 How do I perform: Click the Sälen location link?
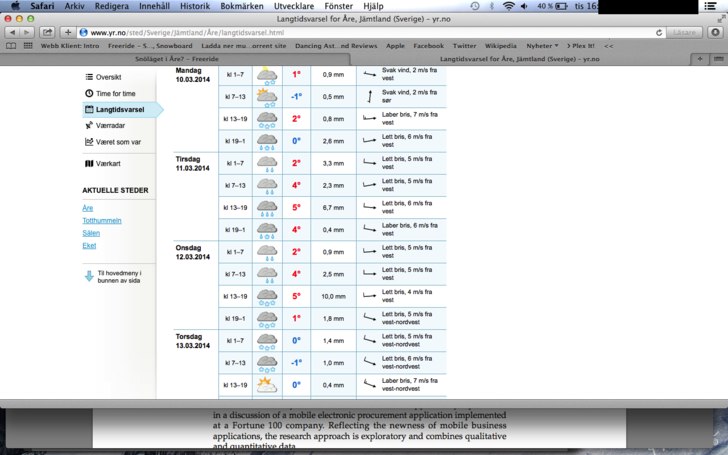(x=91, y=232)
